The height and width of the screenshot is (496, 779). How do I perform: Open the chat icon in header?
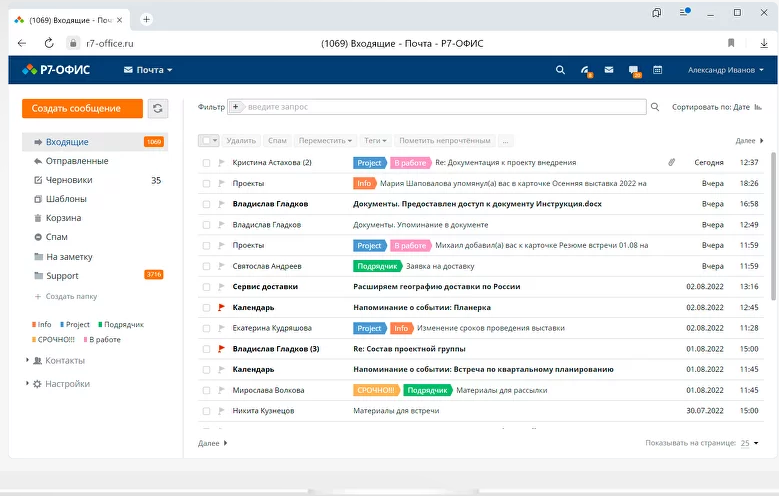point(634,70)
